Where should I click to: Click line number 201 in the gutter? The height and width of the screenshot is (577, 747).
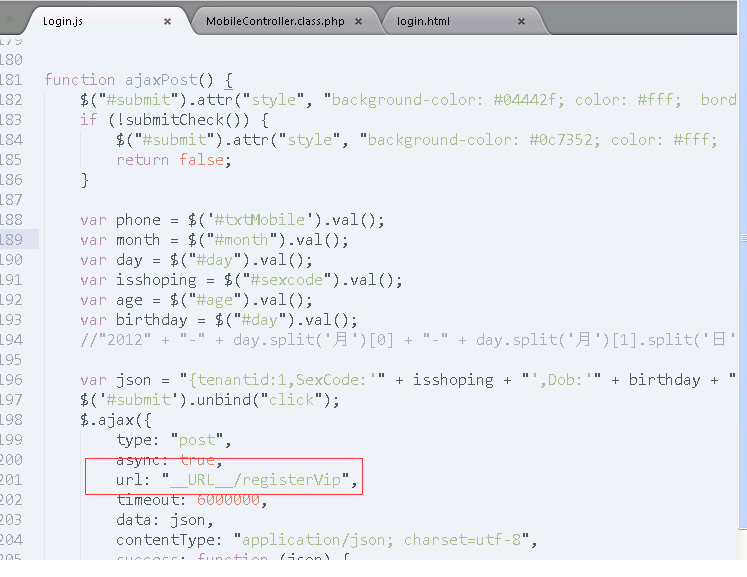coord(11,480)
